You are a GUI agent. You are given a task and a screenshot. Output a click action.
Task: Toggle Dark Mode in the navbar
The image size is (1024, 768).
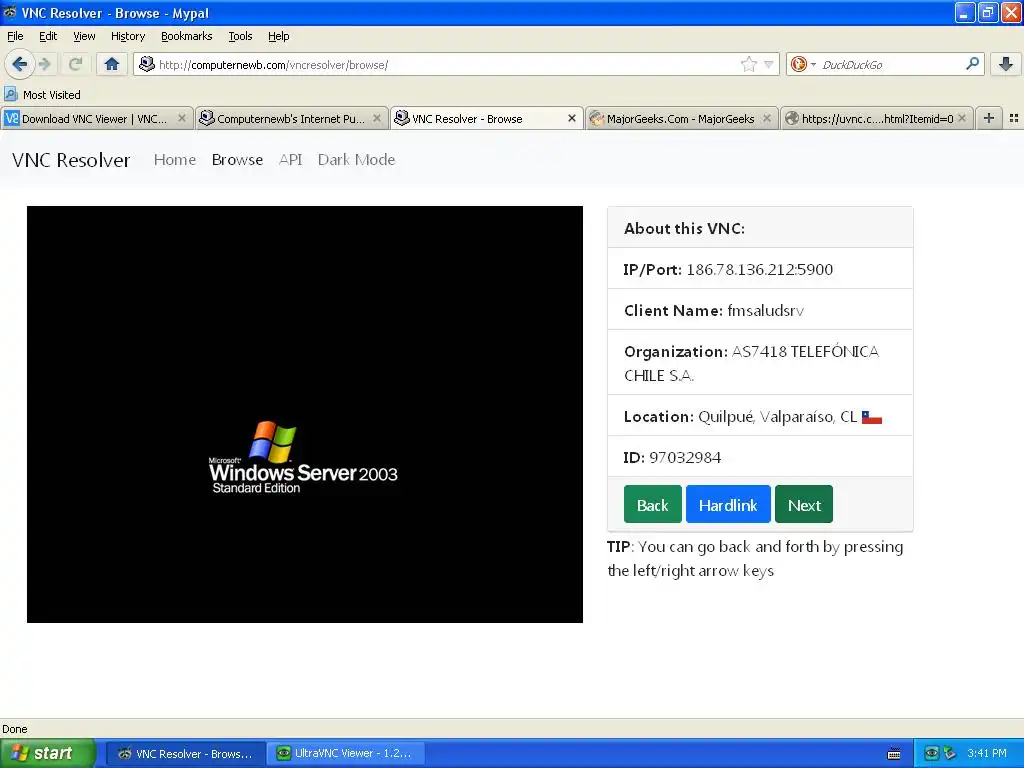click(356, 159)
